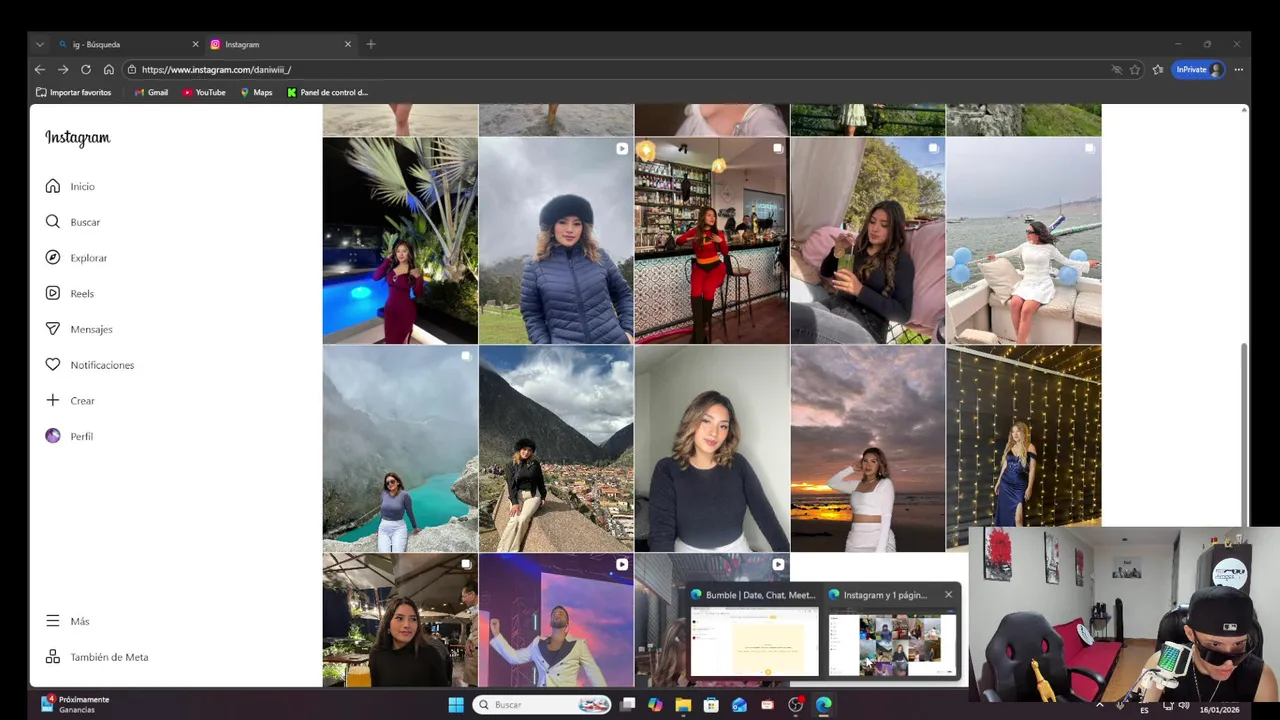Open File Explorer from the taskbar
The width and height of the screenshot is (1280, 720).
click(x=683, y=705)
